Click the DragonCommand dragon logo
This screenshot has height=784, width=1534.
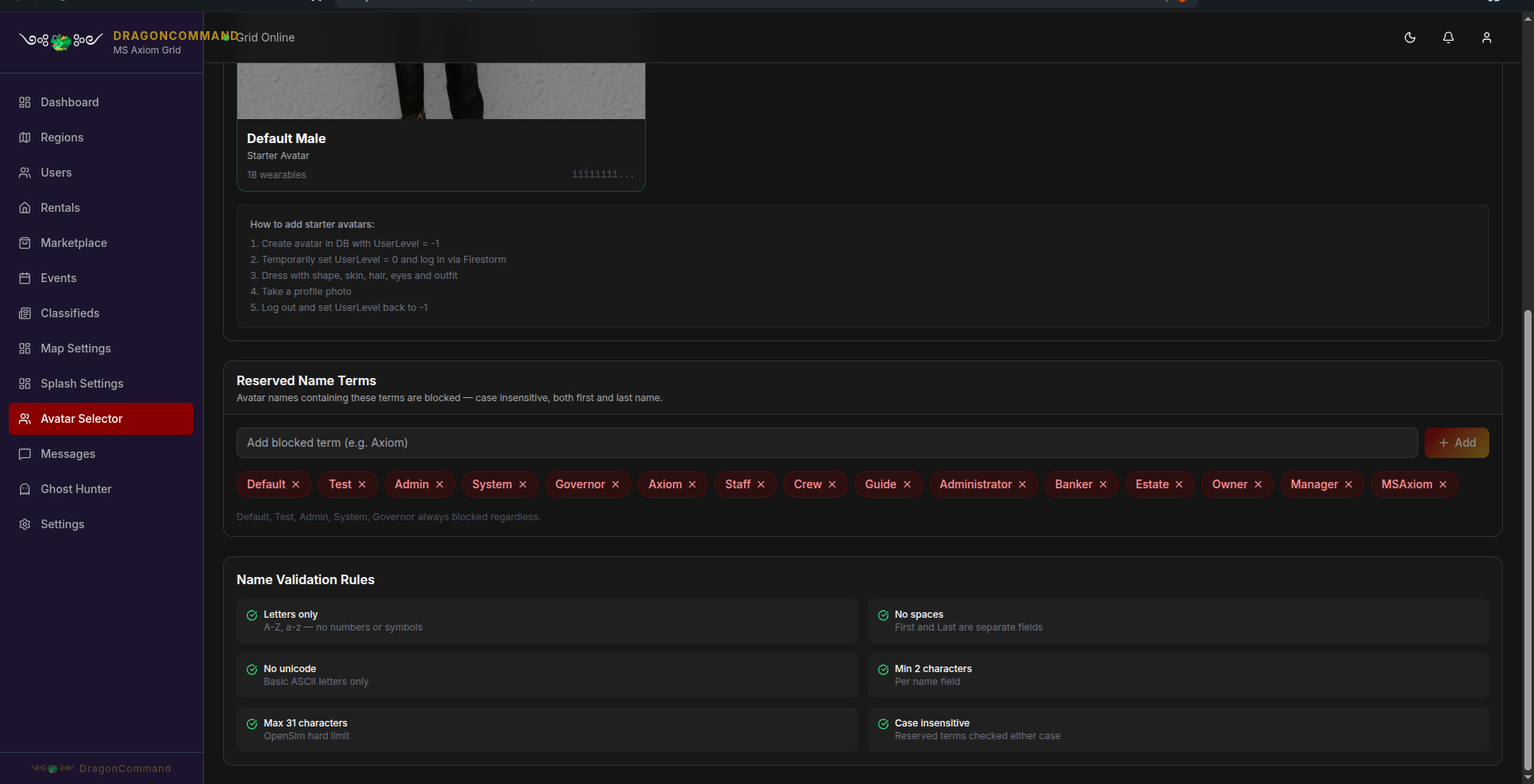click(61, 40)
